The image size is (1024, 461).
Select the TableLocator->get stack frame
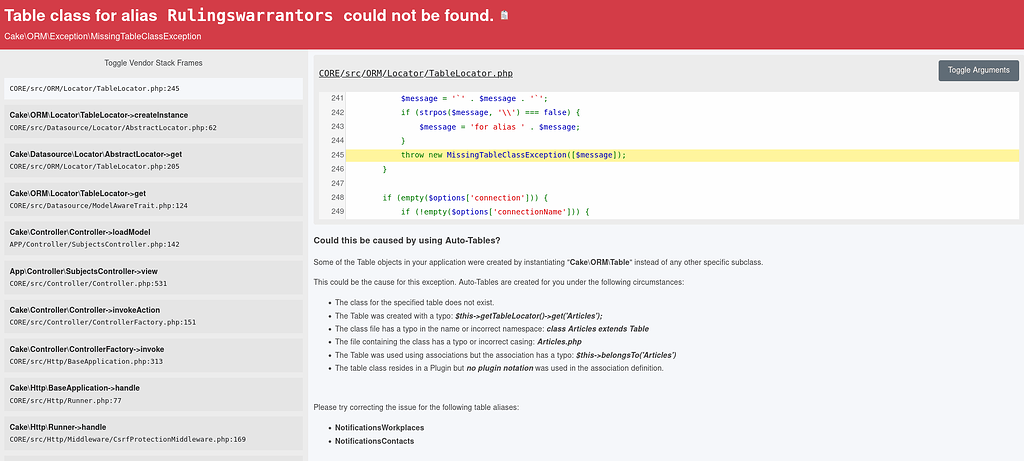pyautogui.click(x=153, y=199)
